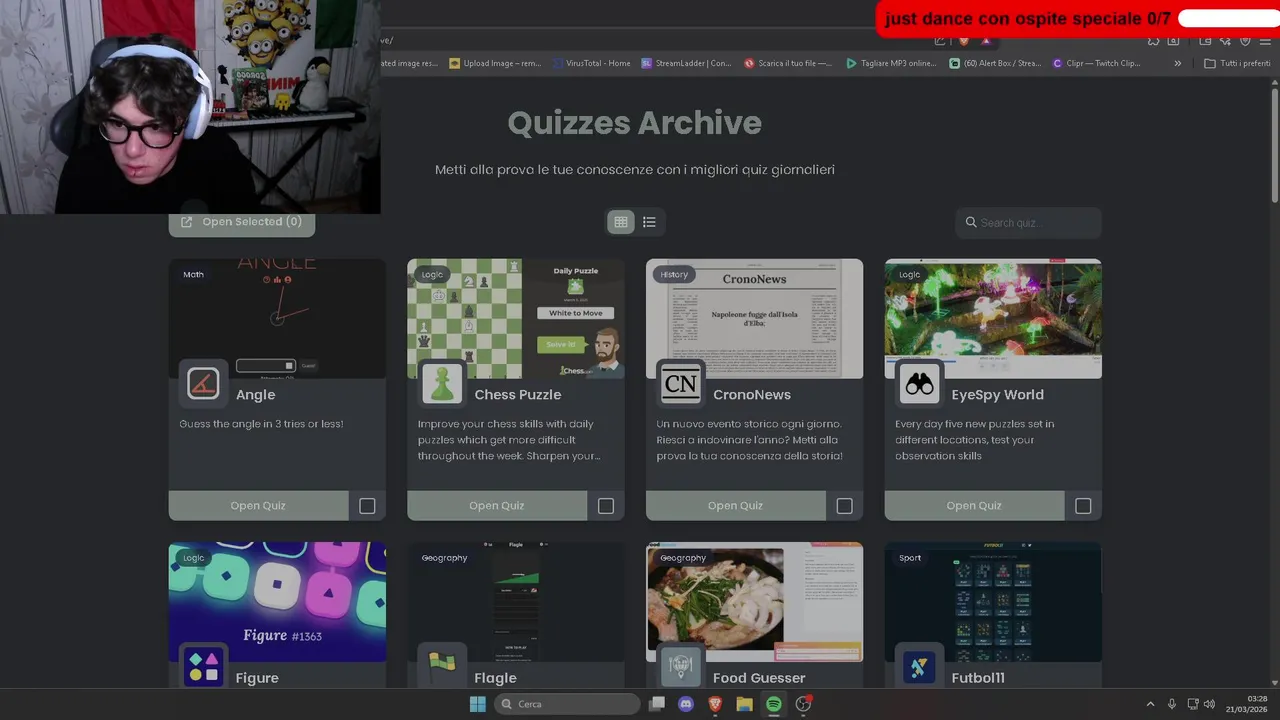1280x720 pixels.
Task: Click the Sport tag on Futbol11 card
Action: pos(910,558)
